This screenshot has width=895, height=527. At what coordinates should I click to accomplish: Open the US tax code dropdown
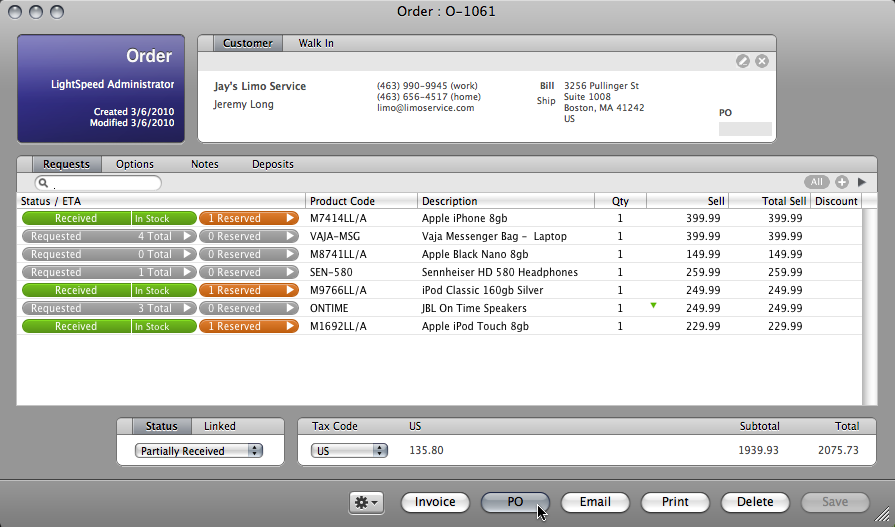click(349, 451)
